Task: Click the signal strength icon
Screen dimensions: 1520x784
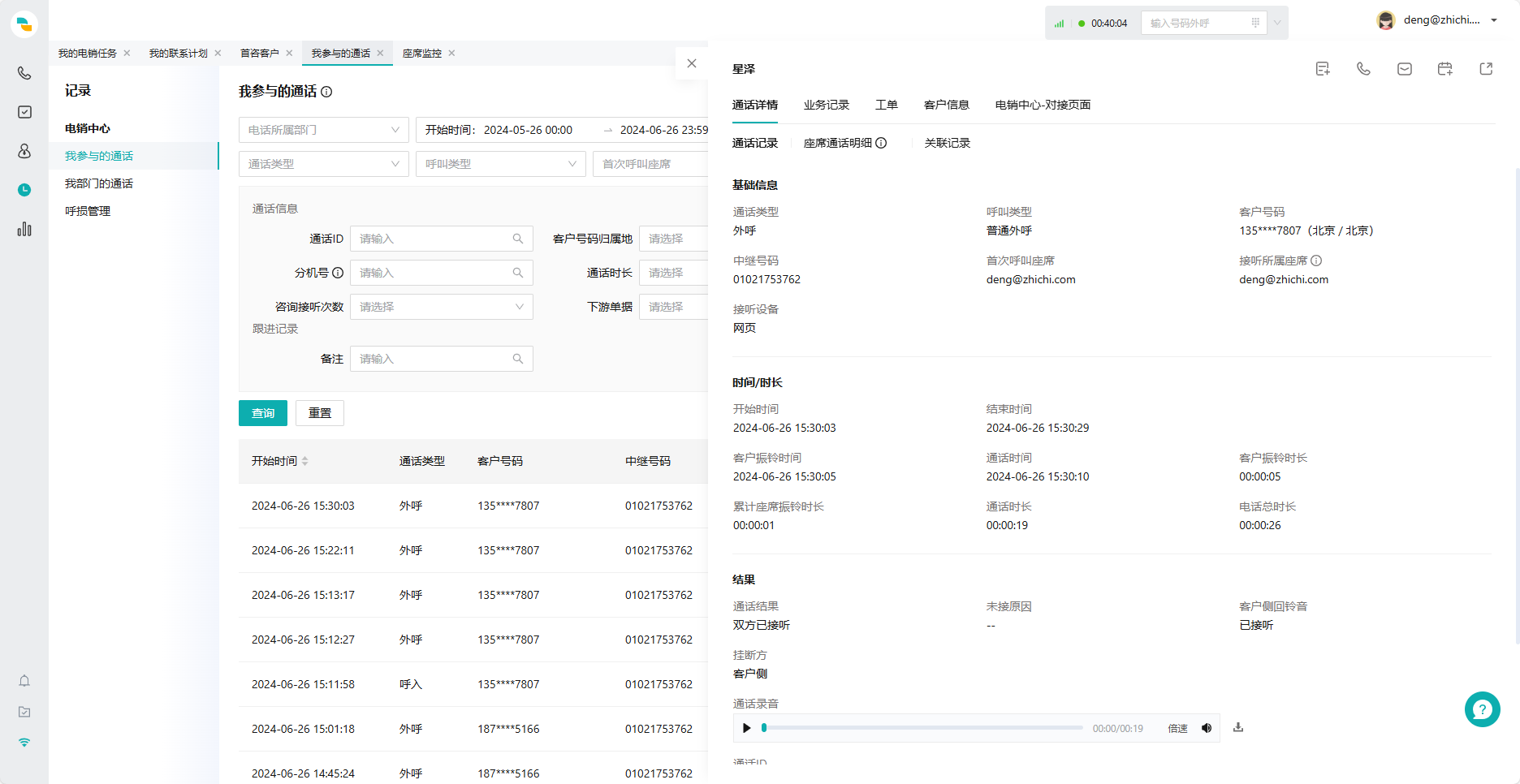Action: [x=1059, y=24]
